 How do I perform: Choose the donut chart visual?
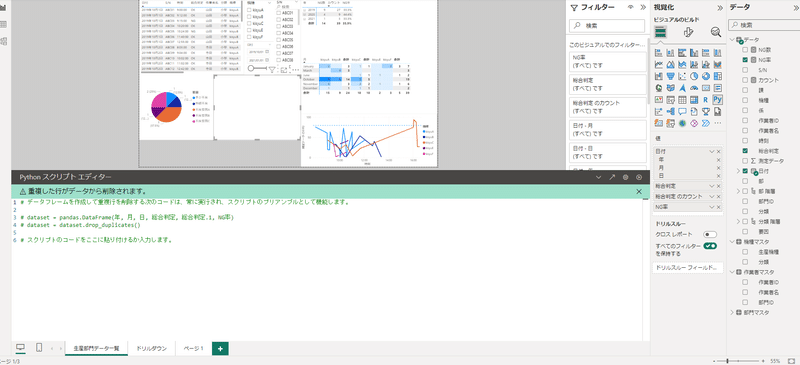tap(706, 76)
